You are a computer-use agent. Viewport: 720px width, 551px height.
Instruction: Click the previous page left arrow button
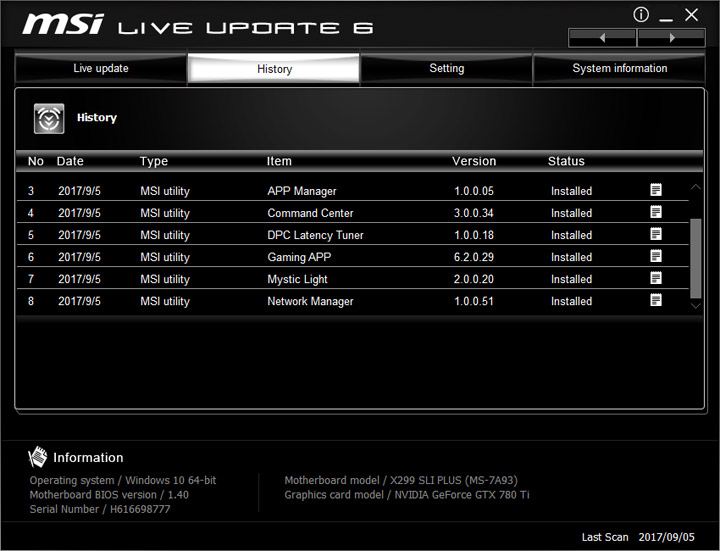pyautogui.click(x=602, y=38)
